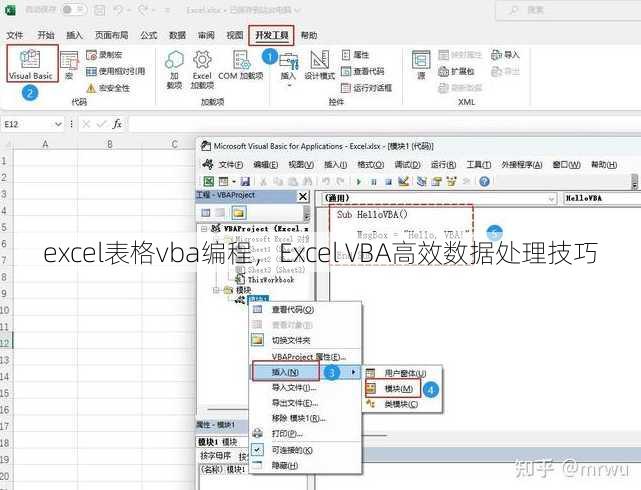641x490 pixels.
Task: Collapse the 模块 folder in project tree
Action: click(x=216, y=290)
